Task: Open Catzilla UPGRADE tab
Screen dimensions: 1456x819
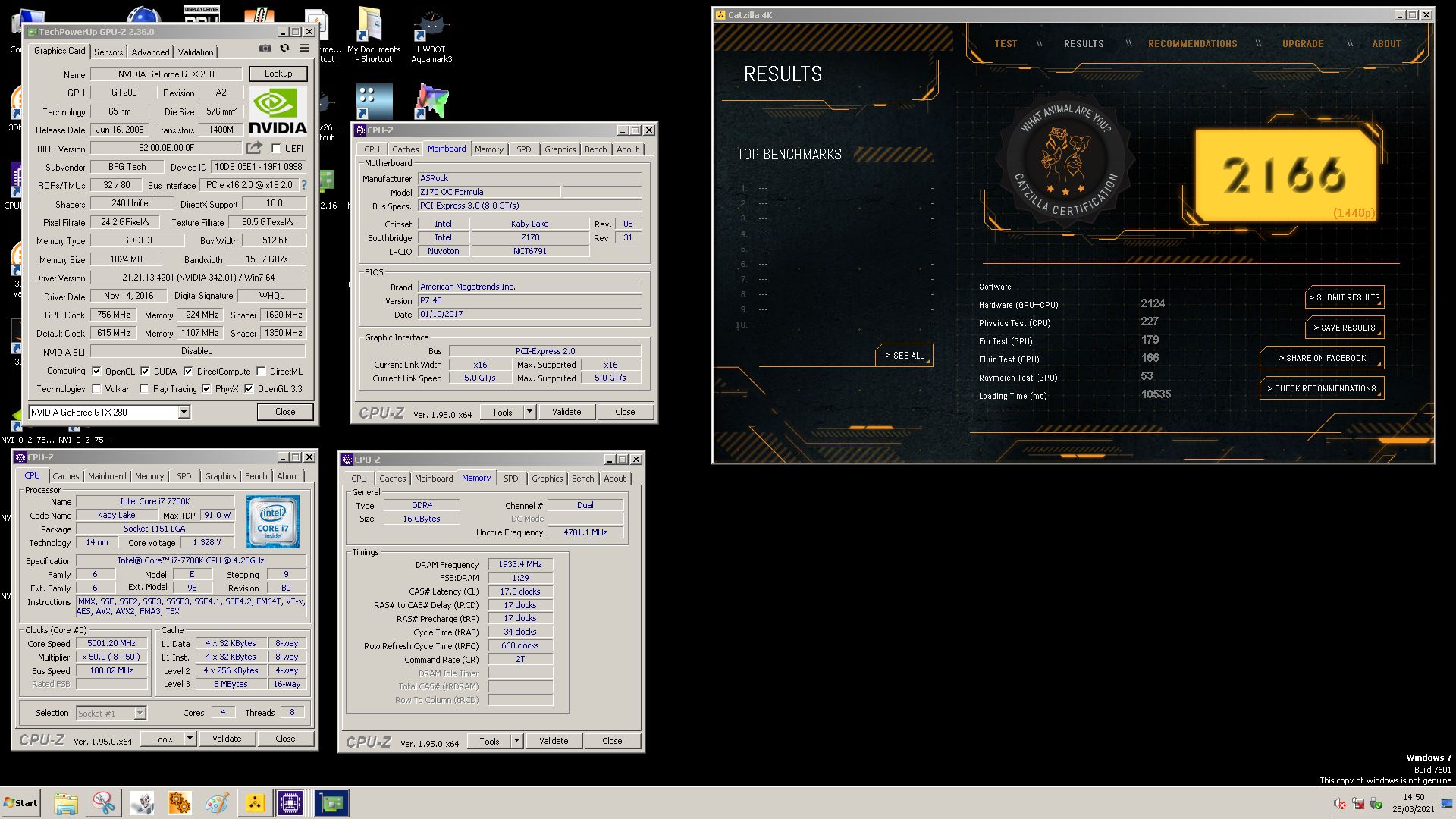Action: (x=1303, y=44)
